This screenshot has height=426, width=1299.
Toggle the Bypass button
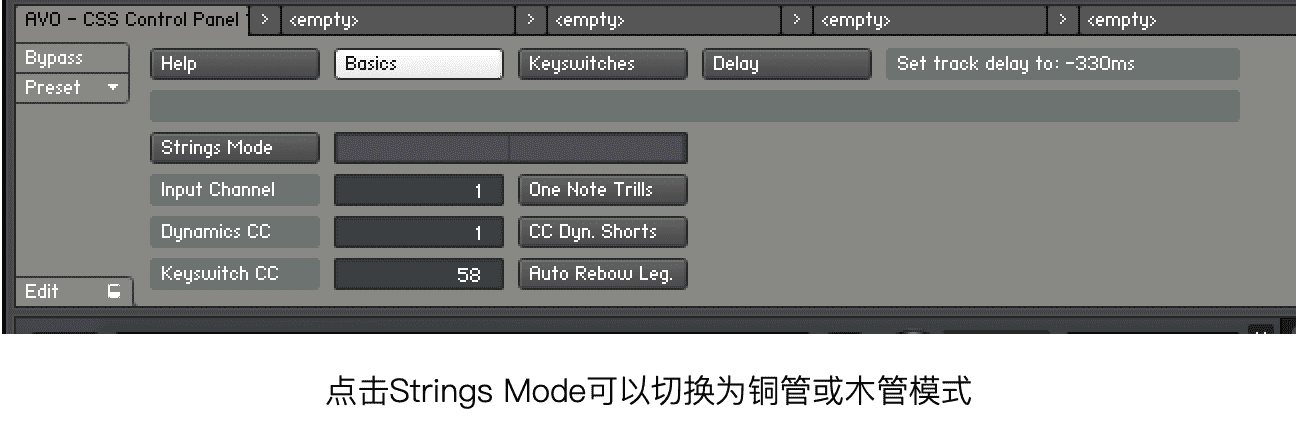pos(72,58)
